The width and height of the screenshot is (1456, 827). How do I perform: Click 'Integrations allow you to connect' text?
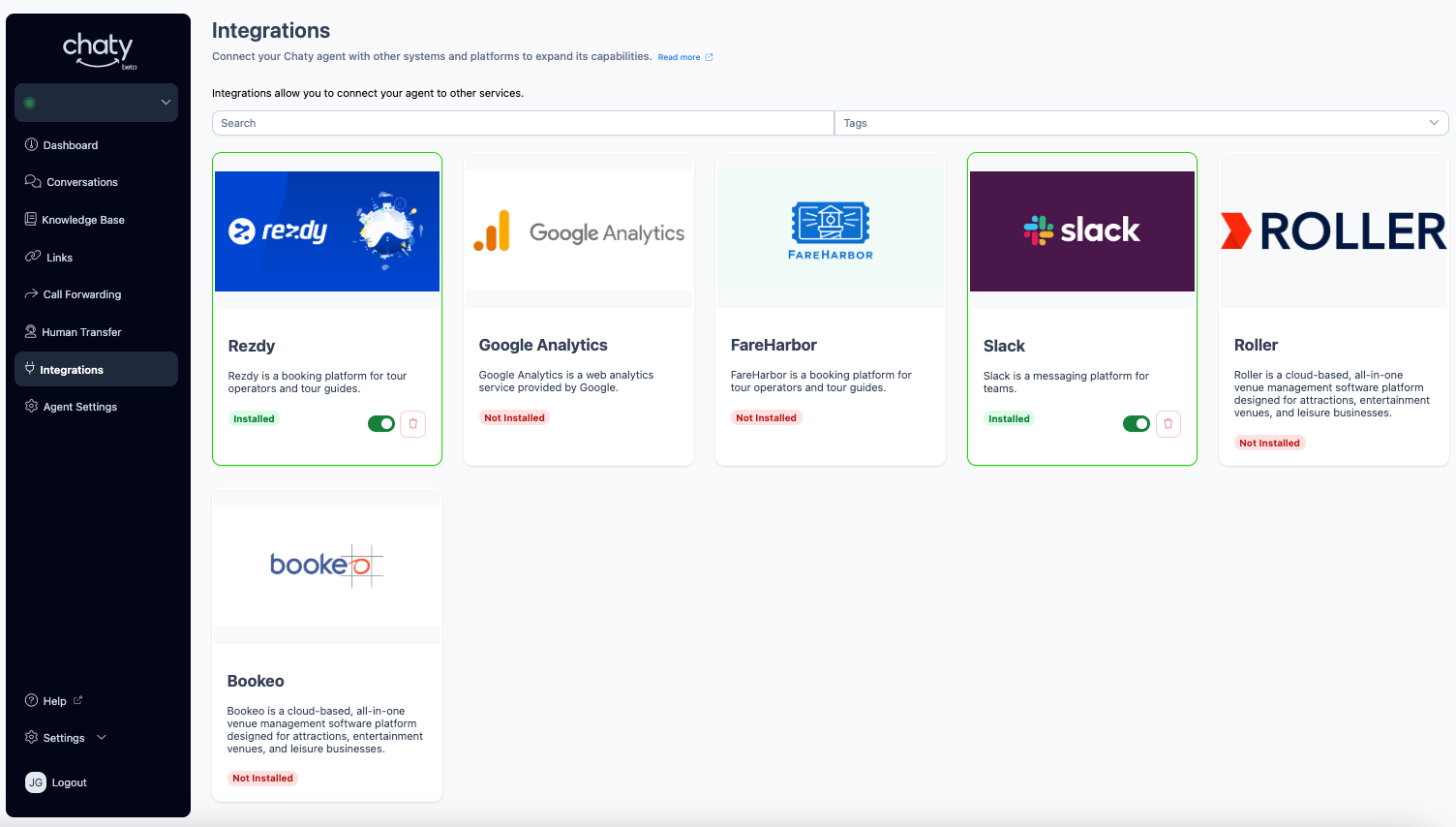tap(368, 93)
